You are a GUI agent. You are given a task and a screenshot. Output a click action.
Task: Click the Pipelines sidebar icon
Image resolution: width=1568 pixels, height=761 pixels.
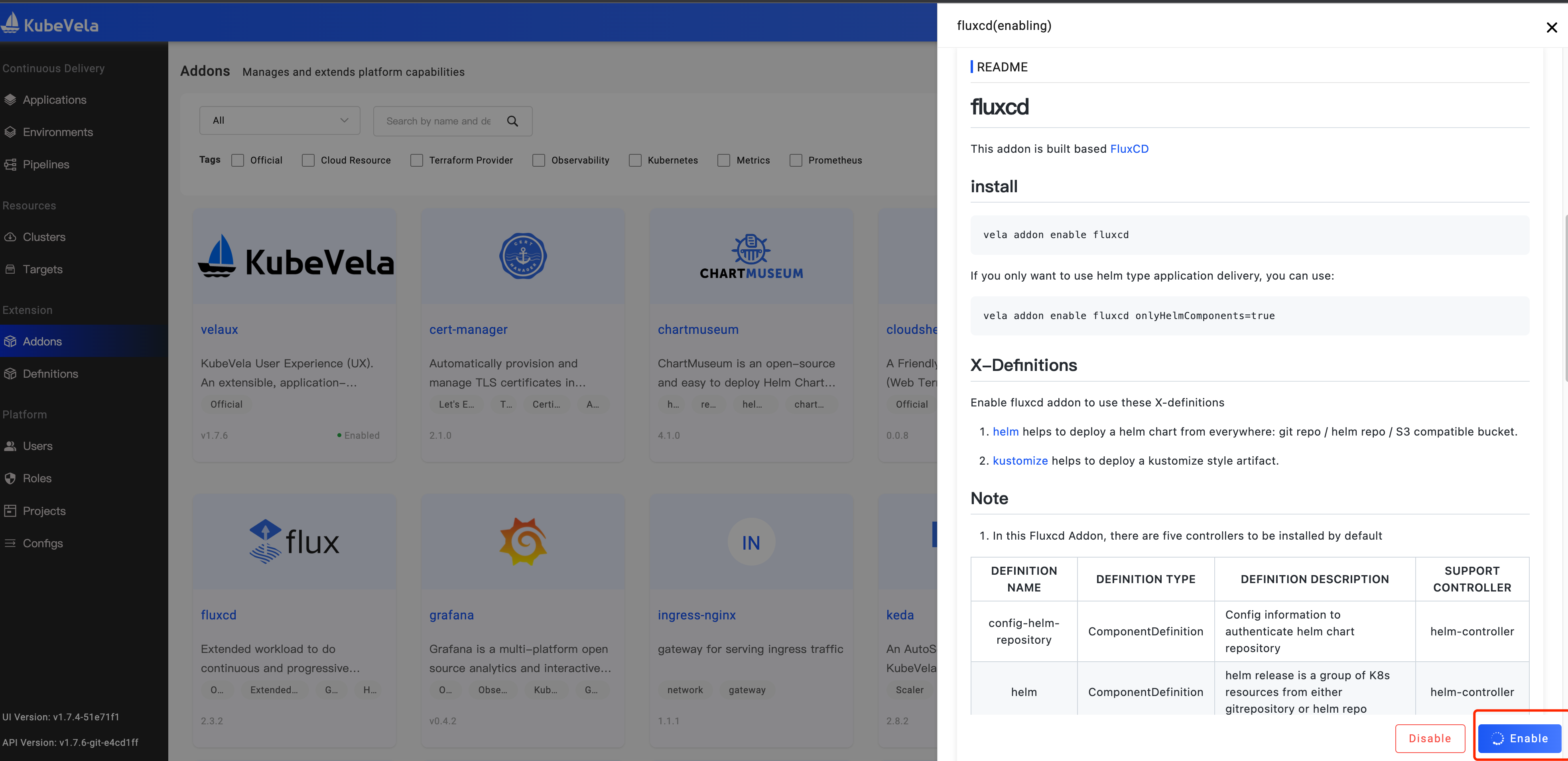point(10,164)
